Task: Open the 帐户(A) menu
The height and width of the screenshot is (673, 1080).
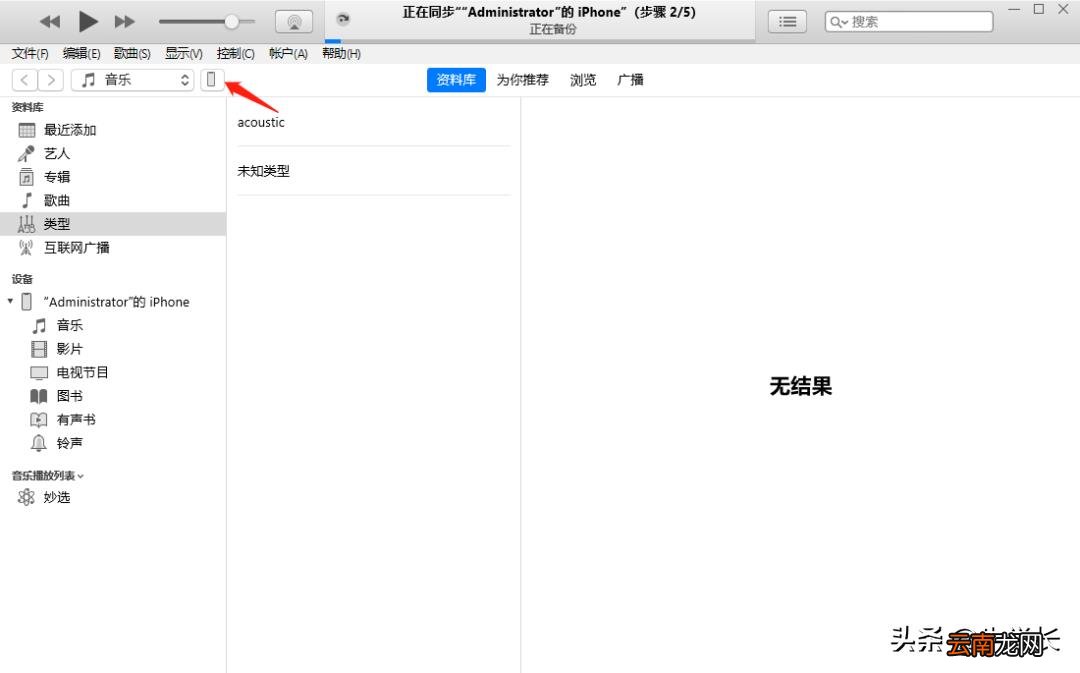Action: pyautogui.click(x=288, y=54)
